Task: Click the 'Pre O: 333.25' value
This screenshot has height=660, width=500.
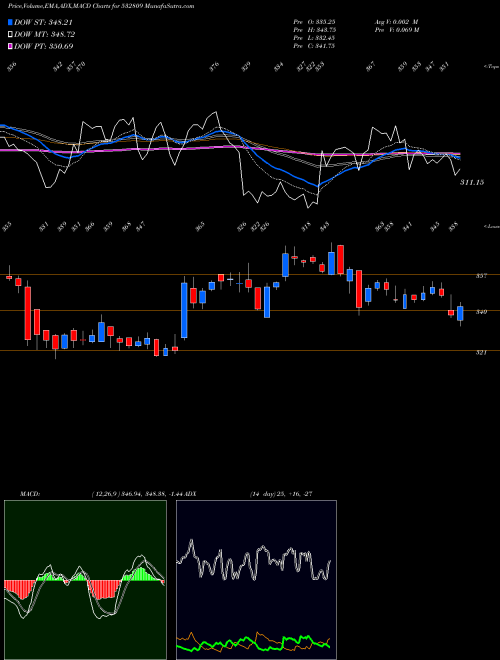Action: 314,22
